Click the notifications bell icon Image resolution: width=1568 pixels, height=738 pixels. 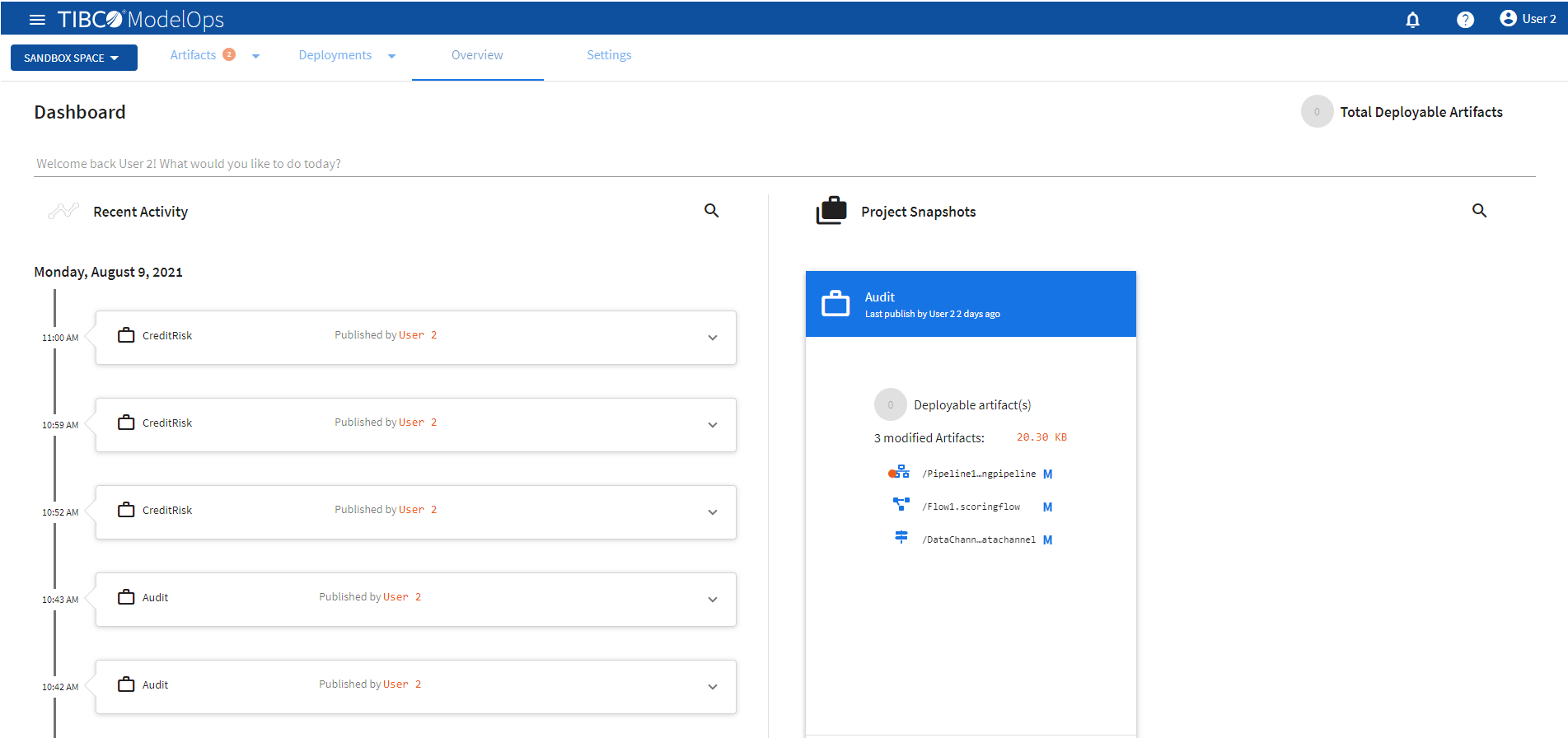click(1412, 20)
